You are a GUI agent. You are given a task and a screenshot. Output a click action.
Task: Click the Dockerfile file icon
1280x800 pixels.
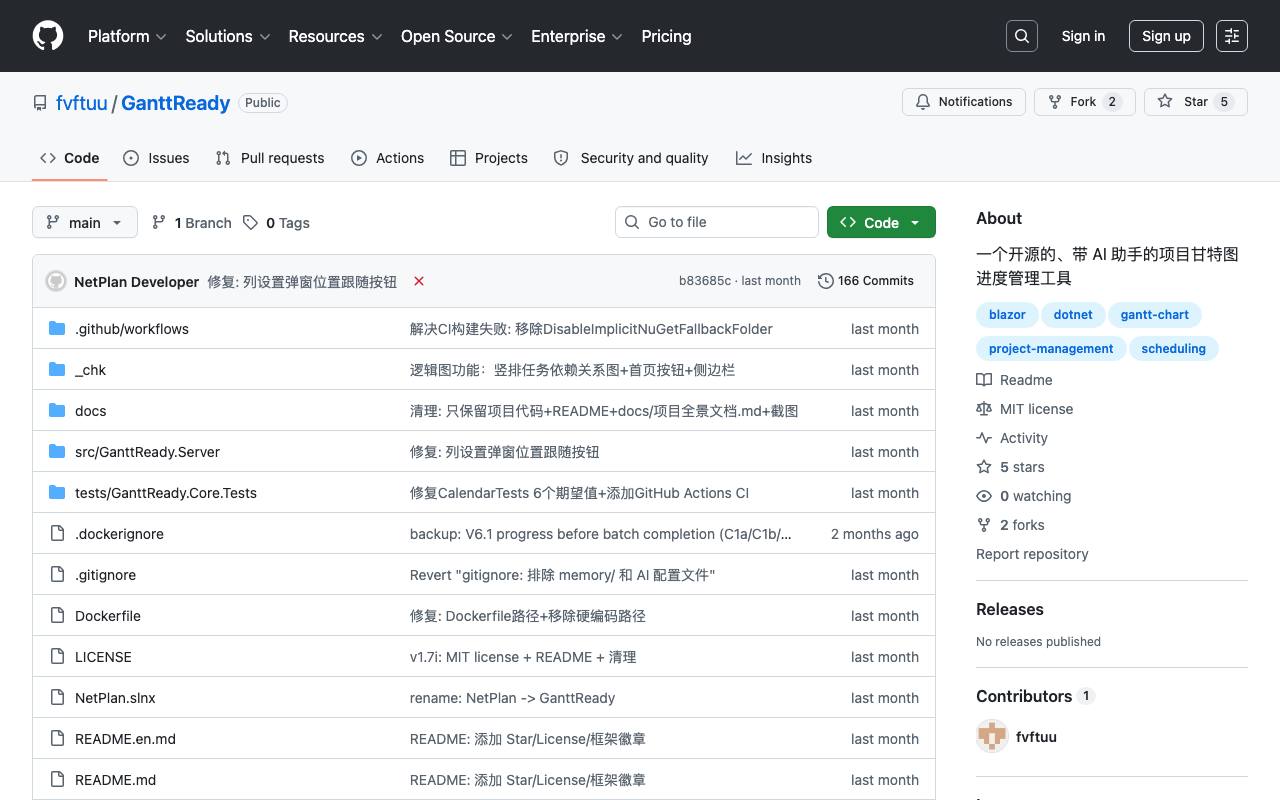pyautogui.click(x=57, y=615)
